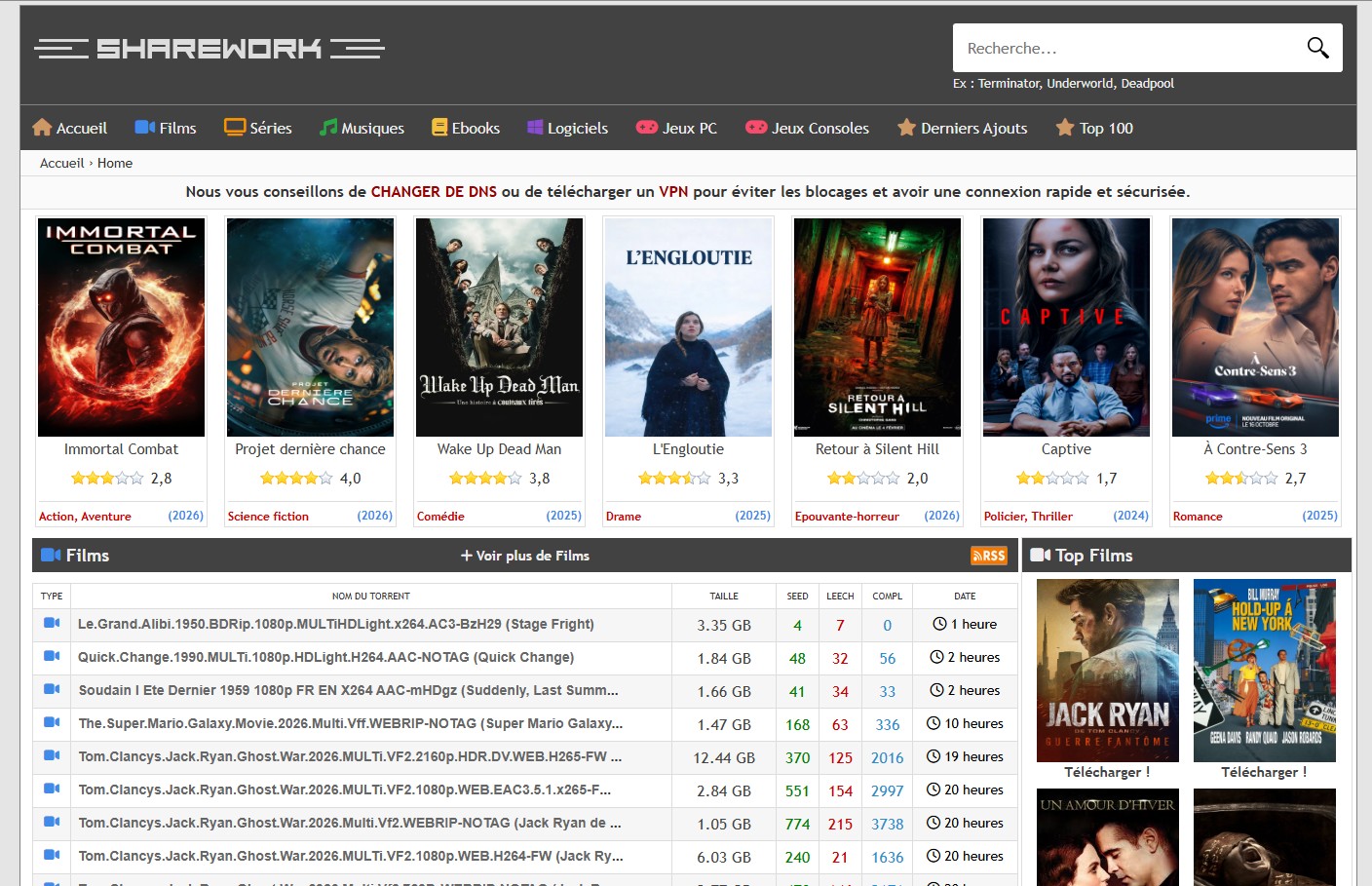Open the Films menu
The image size is (1372, 886).
pos(166,128)
